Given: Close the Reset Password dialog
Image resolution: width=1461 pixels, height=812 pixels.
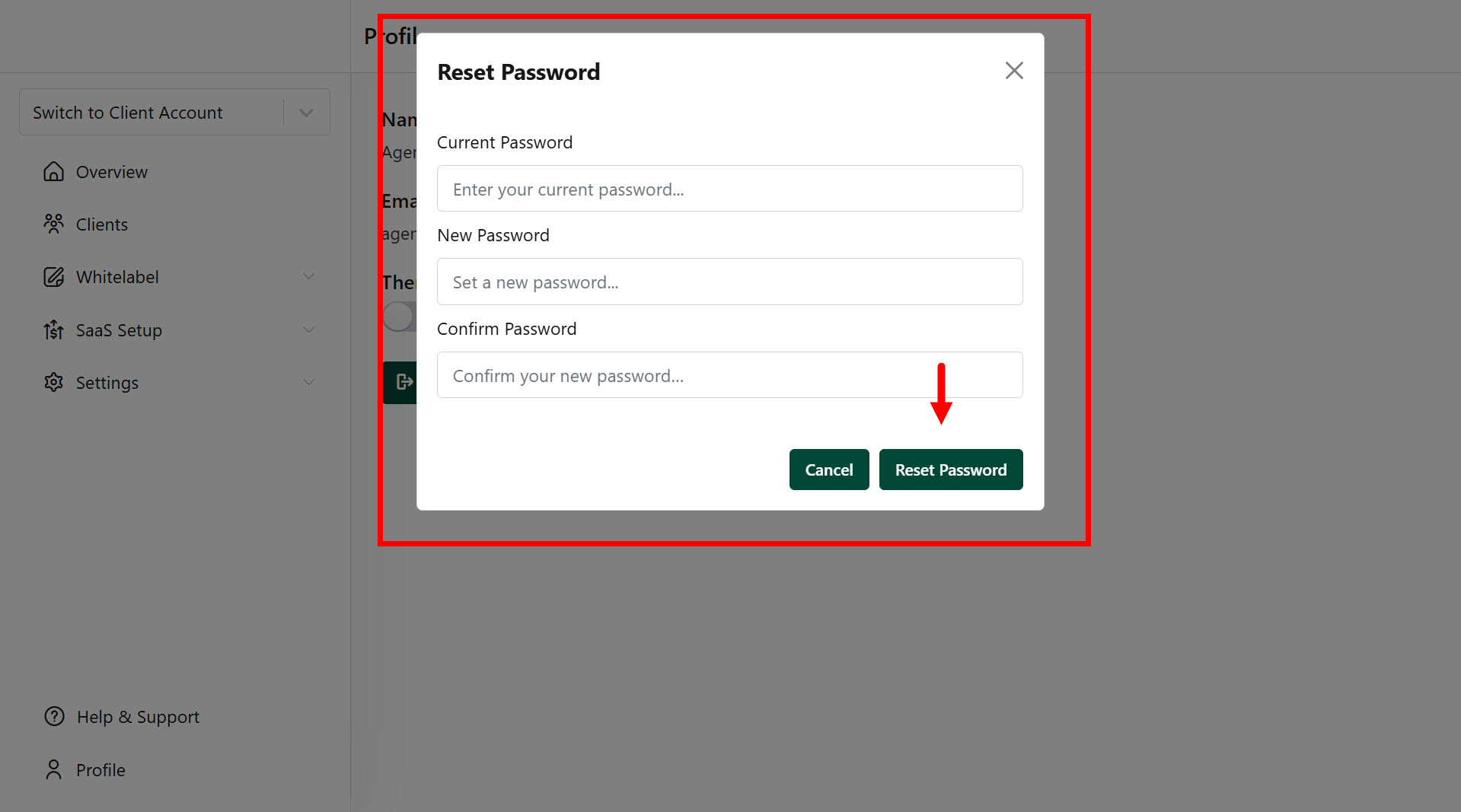Looking at the screenshot, I should point(1013,71).
